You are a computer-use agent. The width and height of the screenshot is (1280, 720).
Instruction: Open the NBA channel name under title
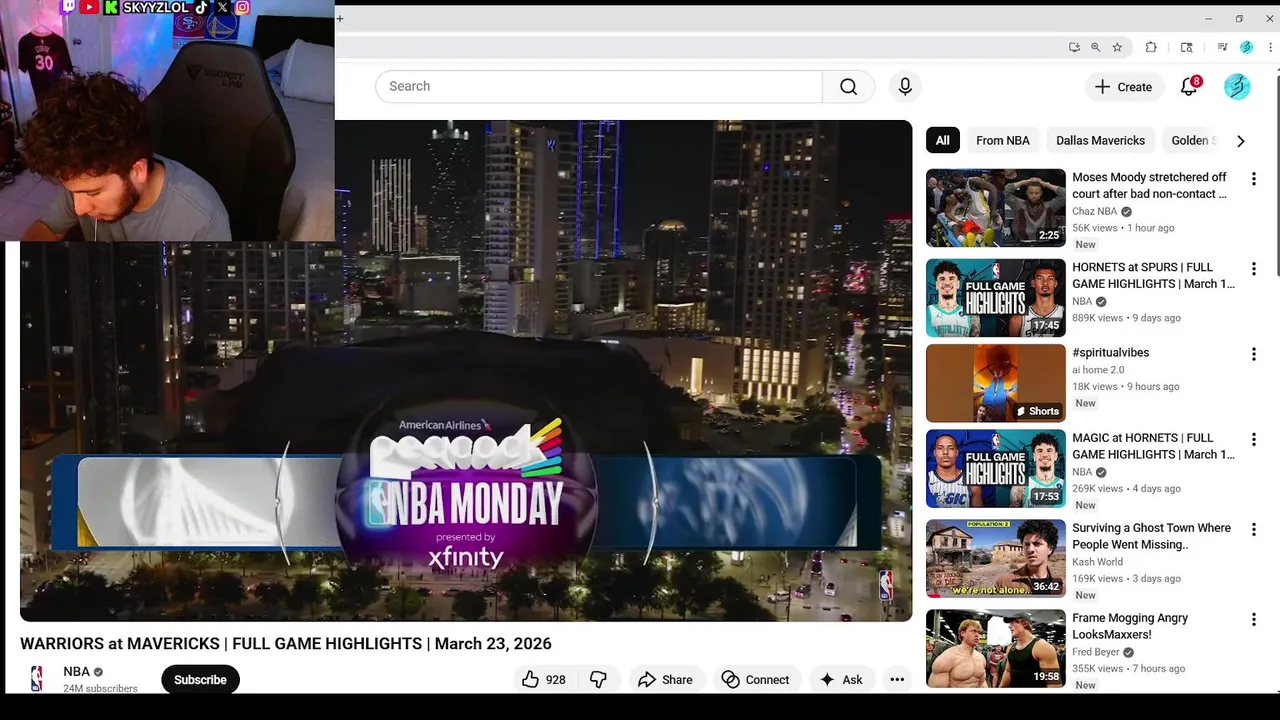coord(76,672)
